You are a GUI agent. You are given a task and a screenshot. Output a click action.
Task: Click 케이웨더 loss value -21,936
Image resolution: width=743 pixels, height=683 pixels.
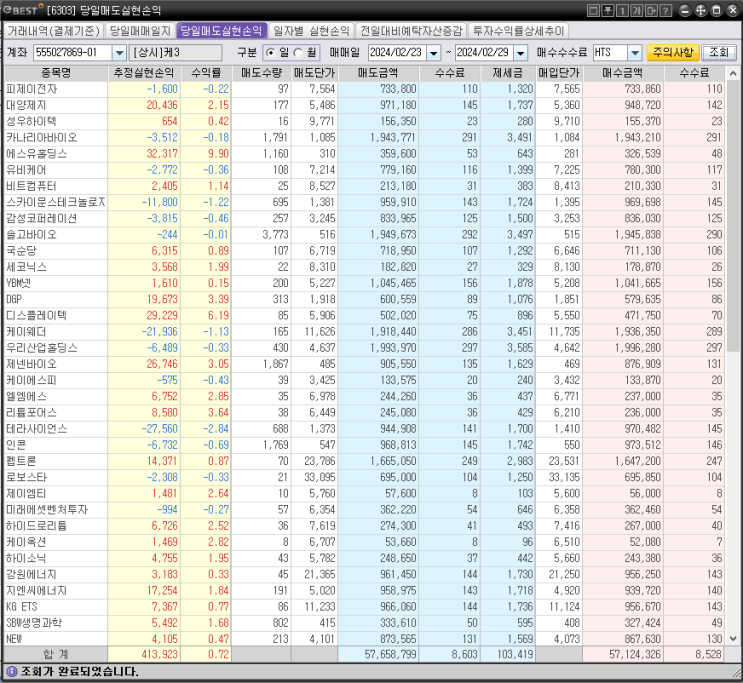(x=160, y=332)
